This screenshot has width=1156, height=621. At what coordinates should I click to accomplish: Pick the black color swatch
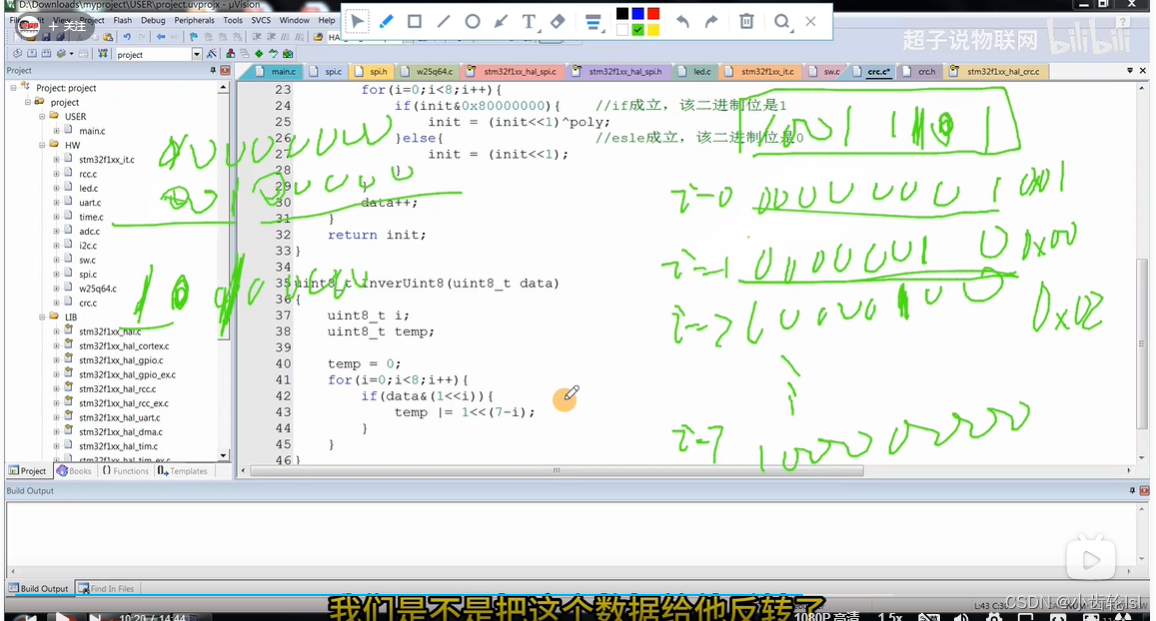pos(622,13)
